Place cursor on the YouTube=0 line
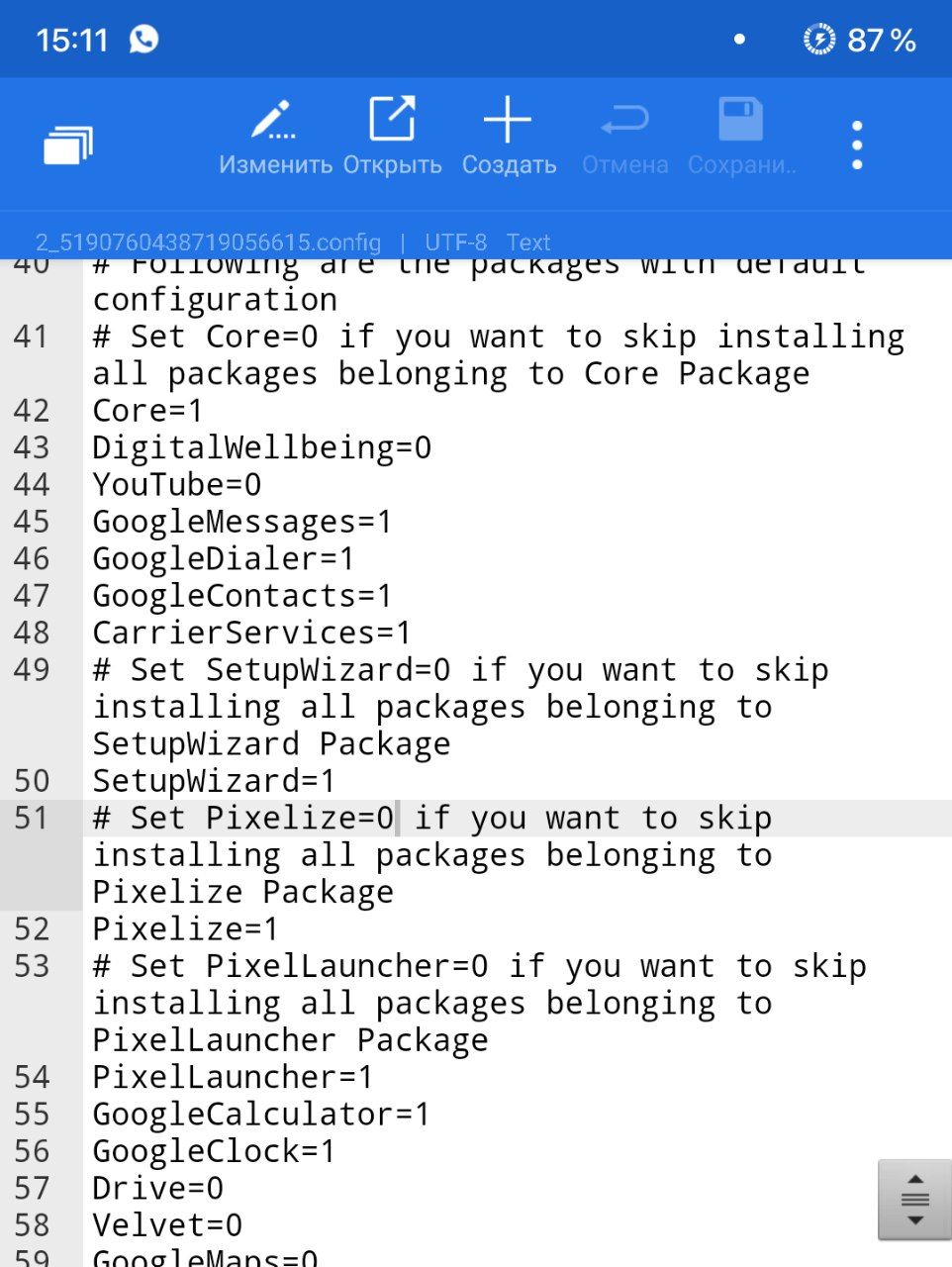This screenshot has width=952, height=1267. [177, 485]
